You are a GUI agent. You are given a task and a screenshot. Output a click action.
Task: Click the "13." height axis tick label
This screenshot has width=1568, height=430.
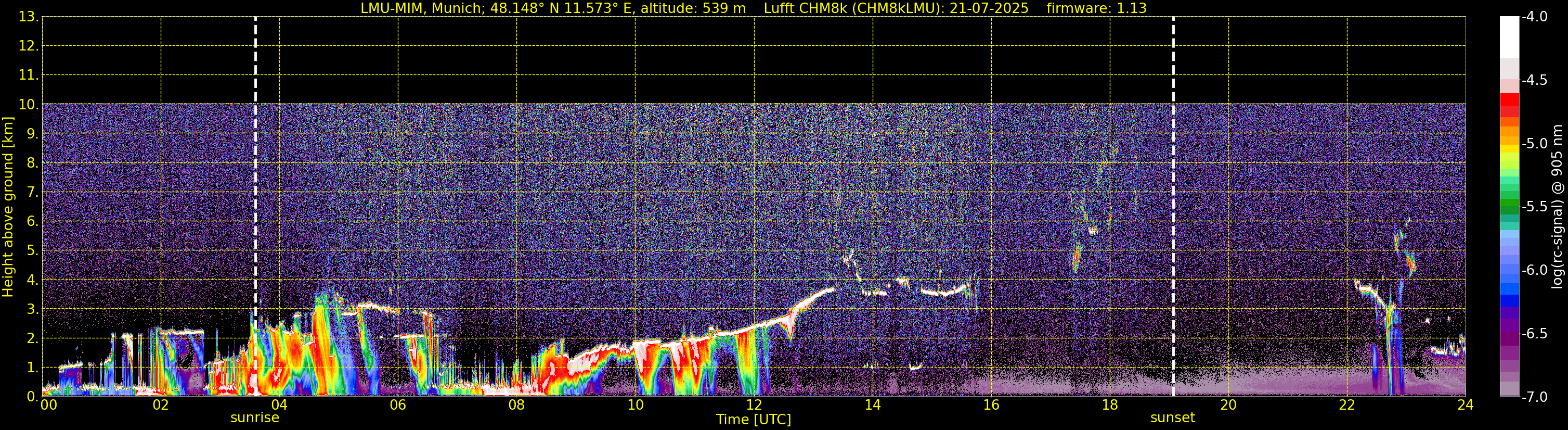pyautogui.click(x=29, y=17)
